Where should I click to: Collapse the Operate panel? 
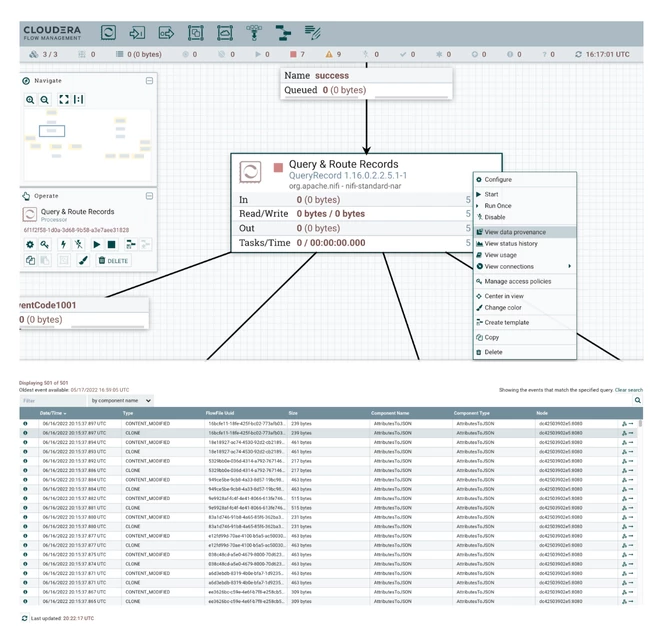(149, 196)
